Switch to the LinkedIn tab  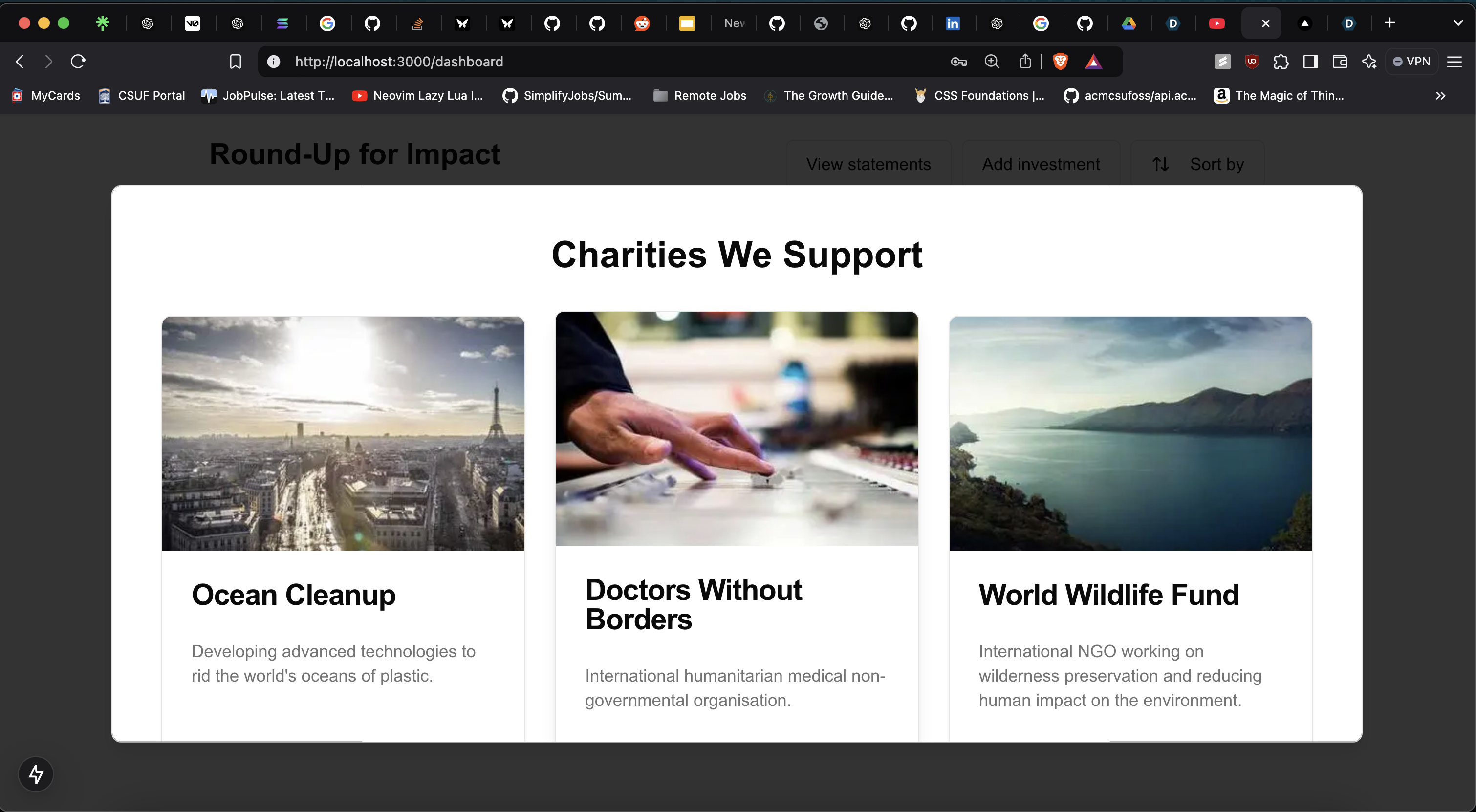pos(952,23)
